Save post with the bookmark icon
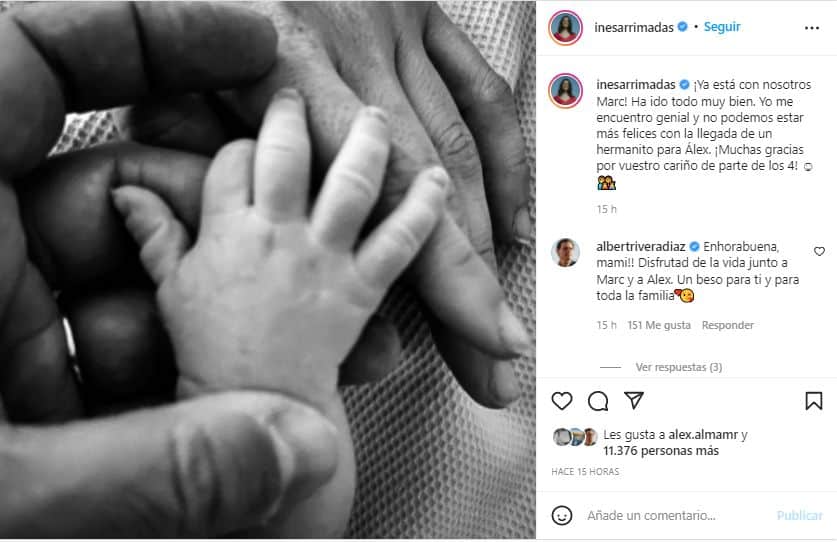This screenshot has height=542, width=837. (x=814, y=400)
